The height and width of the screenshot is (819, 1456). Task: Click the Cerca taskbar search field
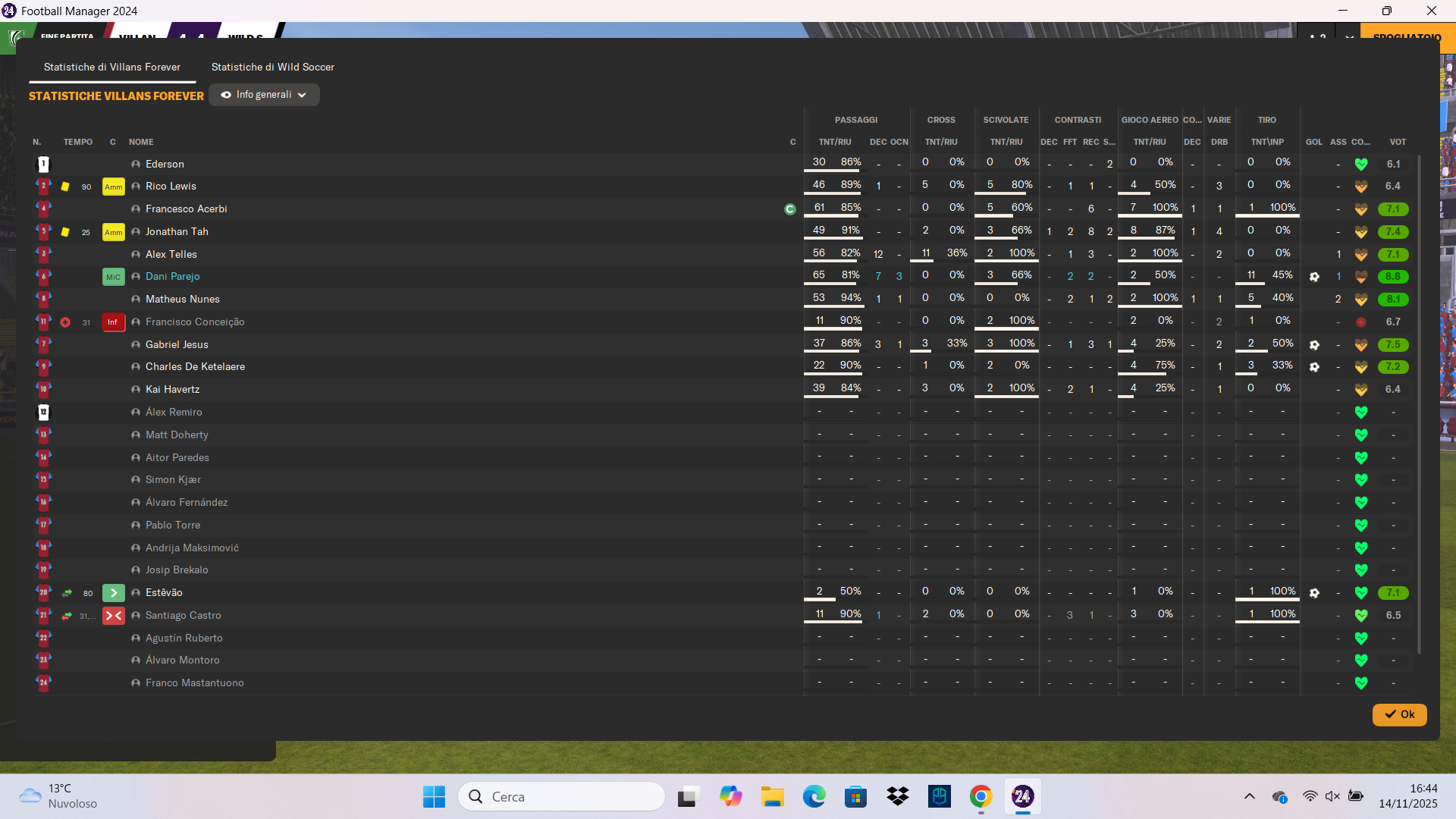click(561, 796)
